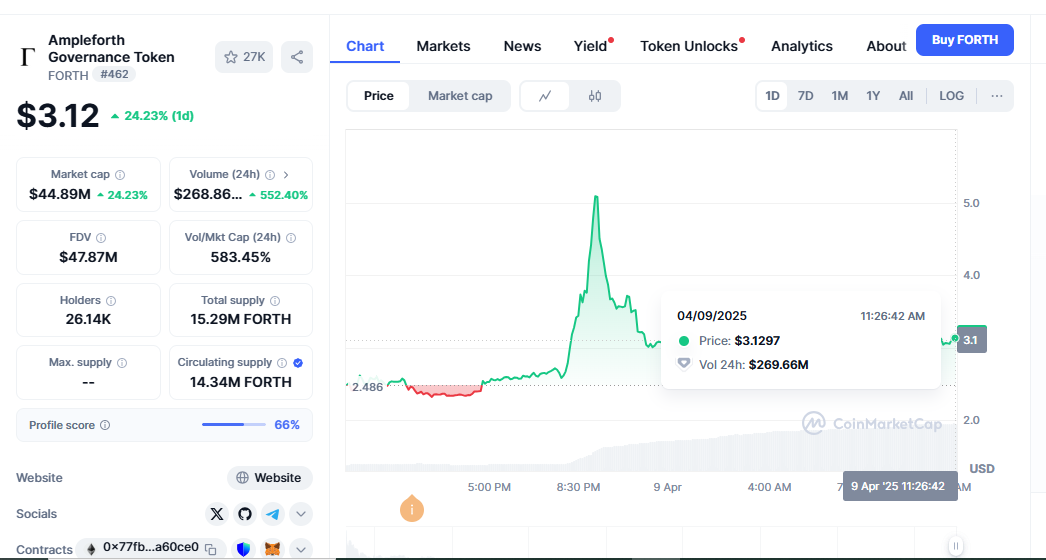The image size is (1046, 560).
Task: Open the Volume (24h) info icon
Action: (x=270, y=175)
